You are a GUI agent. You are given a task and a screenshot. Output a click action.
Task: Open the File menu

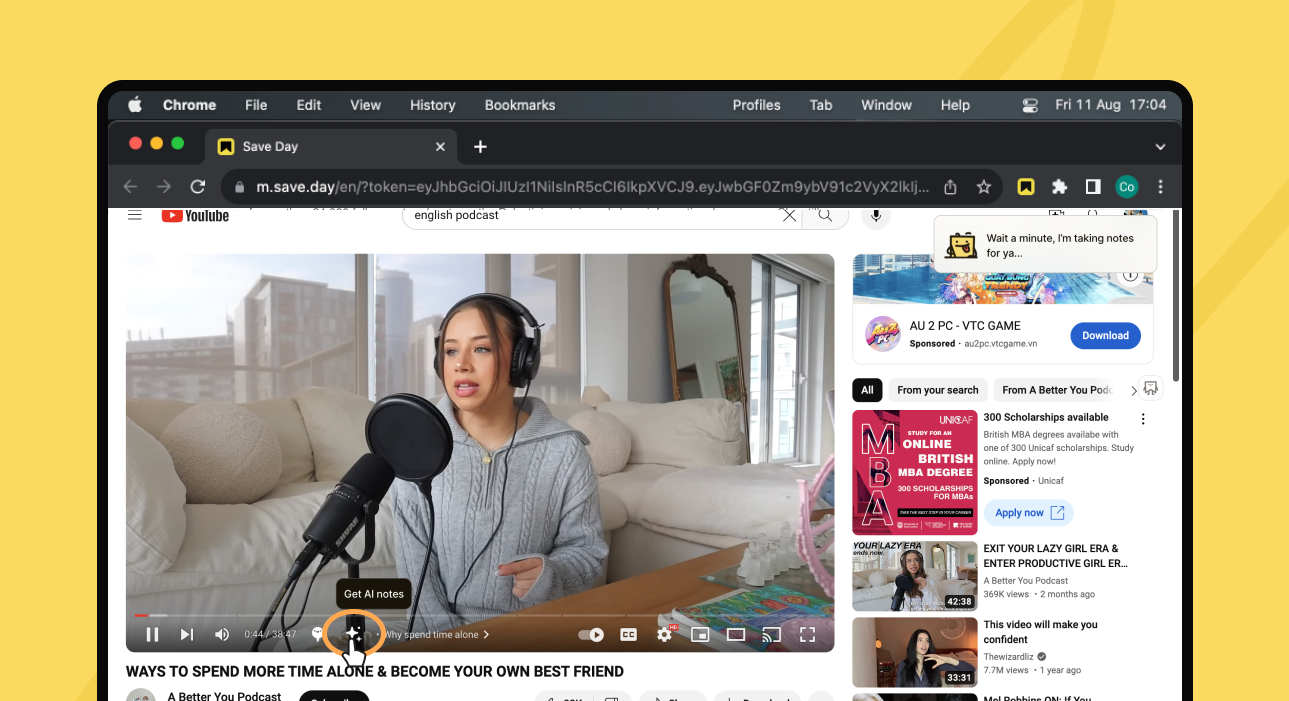(x=256, y=105)
